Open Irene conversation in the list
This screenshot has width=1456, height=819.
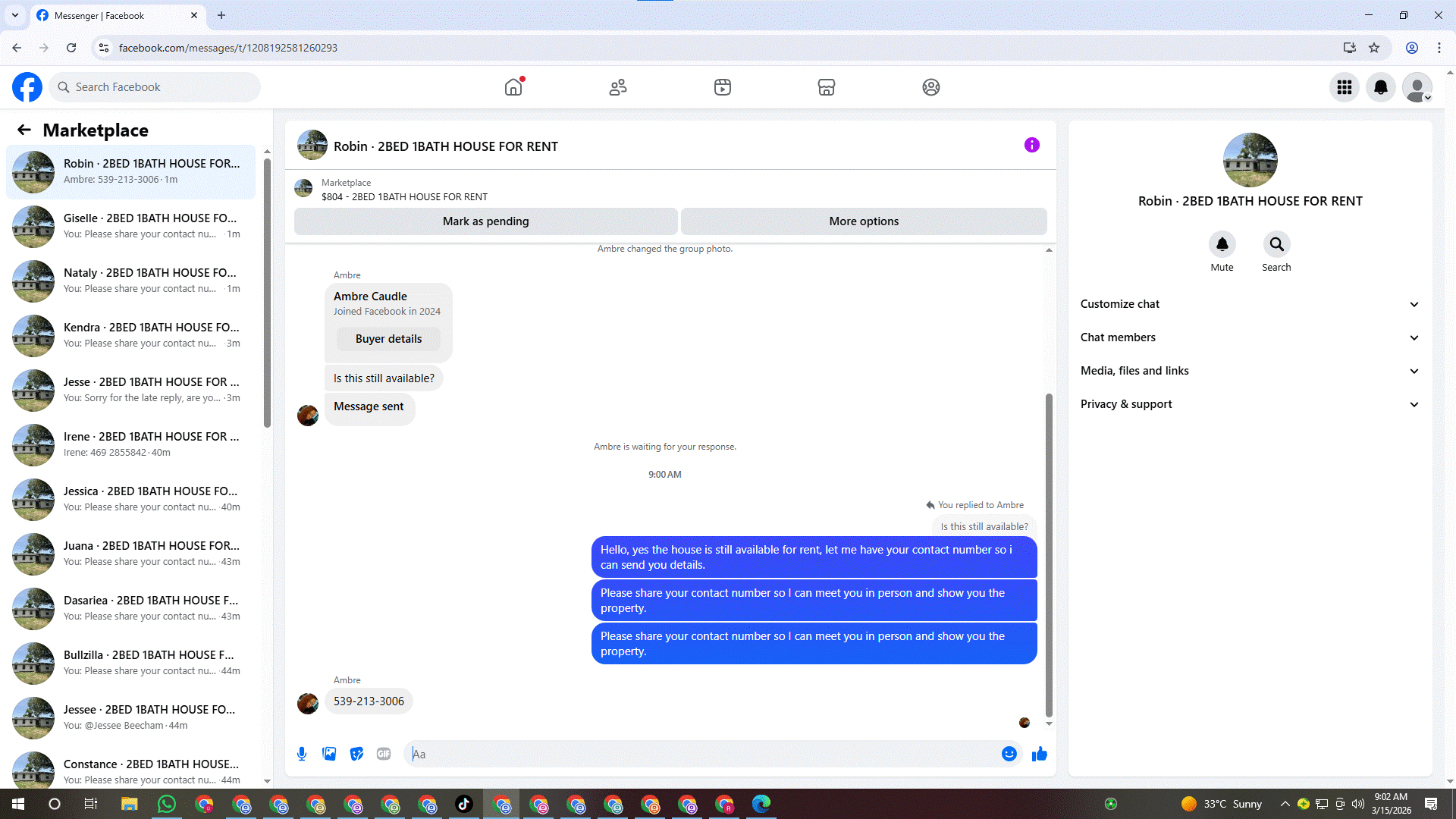click(130, 444)
